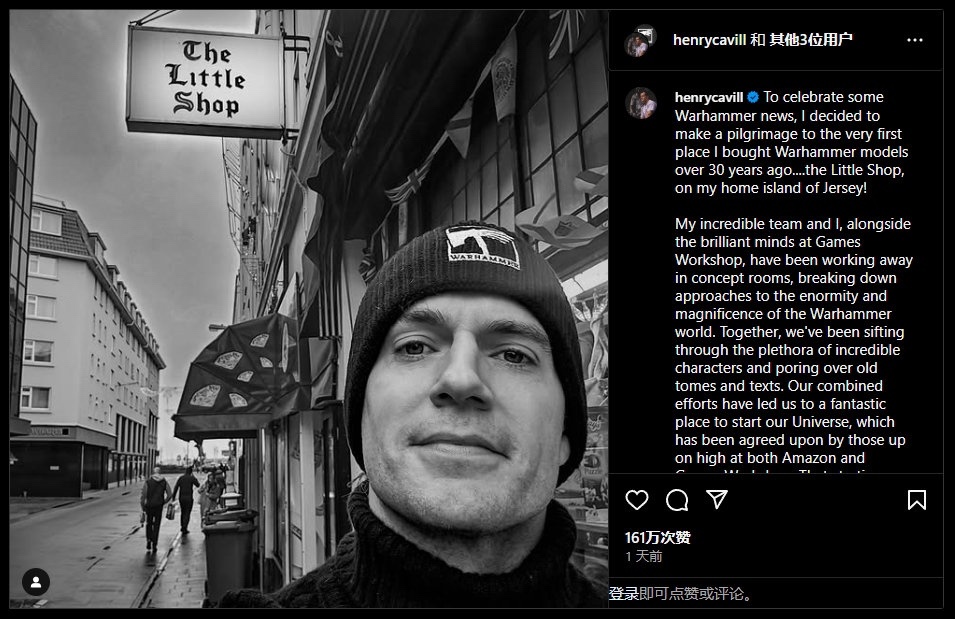
Task: Click the Warhammer beanie logo in photo
Action: click(x=482, y=247)
